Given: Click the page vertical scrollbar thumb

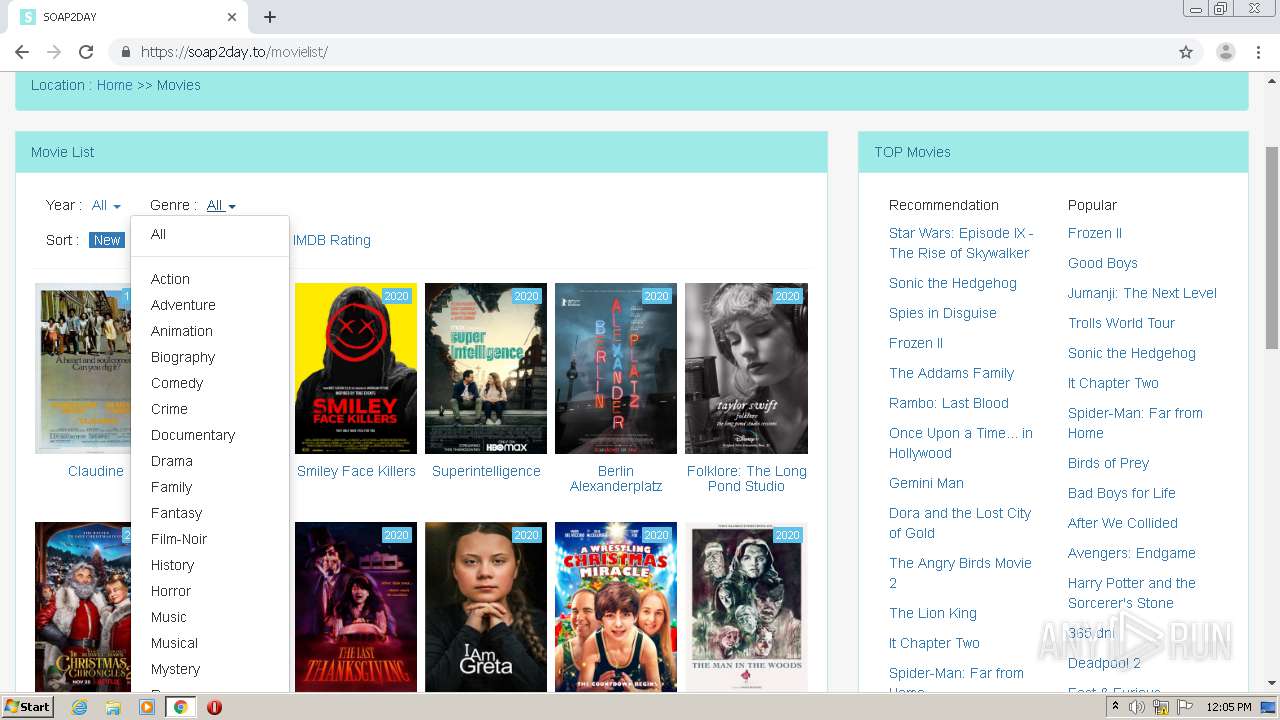Looking at the screenshot, I should point(1271,248).
